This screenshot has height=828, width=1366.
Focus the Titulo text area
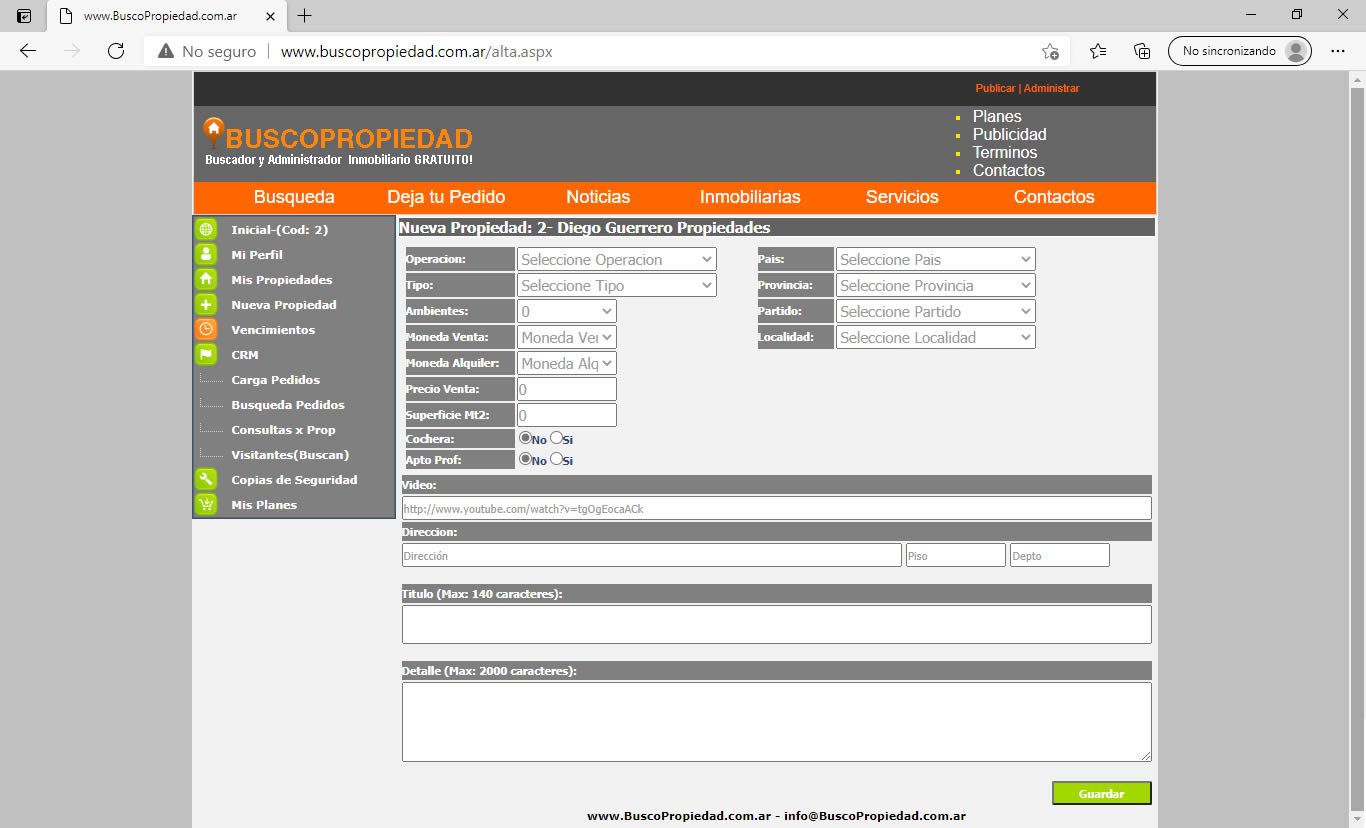pyautogui.click(x=777, y=624)
